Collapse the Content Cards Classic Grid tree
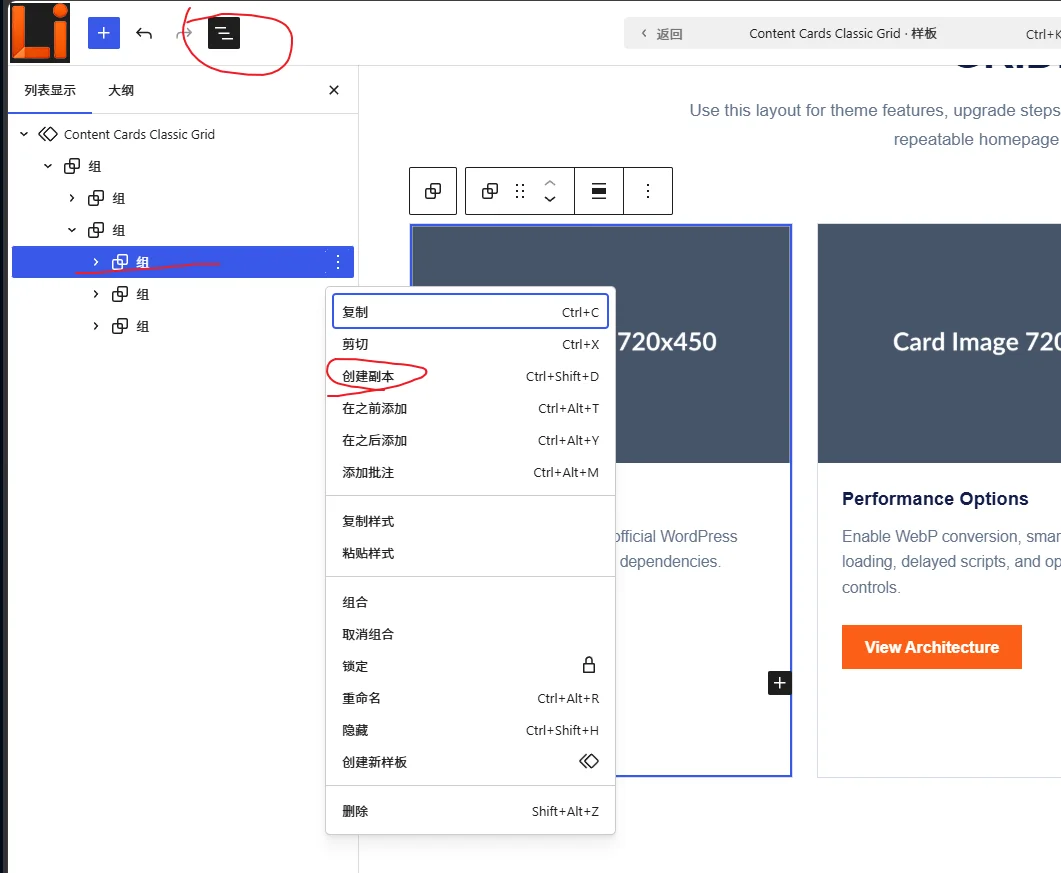The width and height of the screenshot is (1061, 873). click(x=24, y=134)
